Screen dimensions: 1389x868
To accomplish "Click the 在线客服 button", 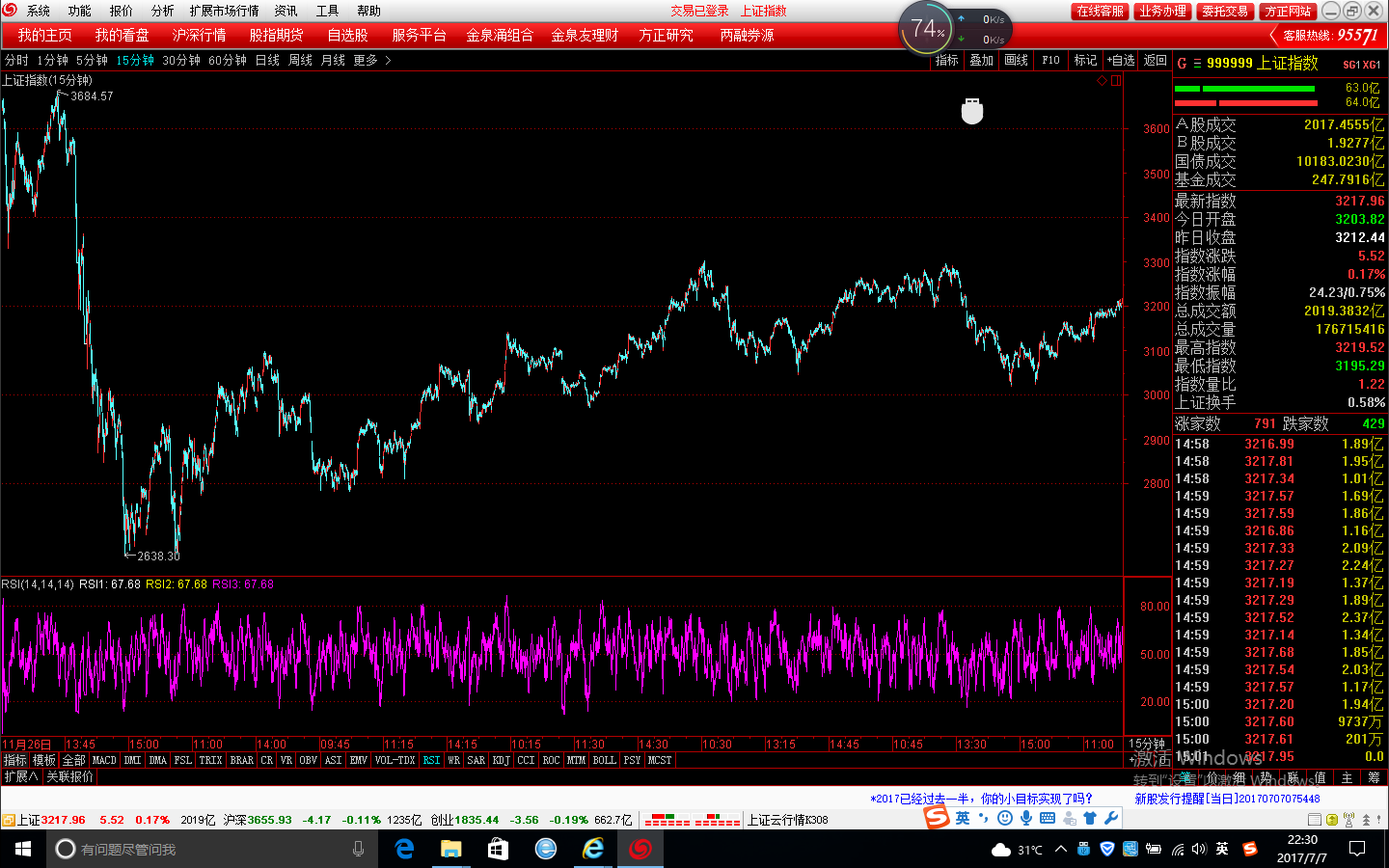I will coord(1100,11).
